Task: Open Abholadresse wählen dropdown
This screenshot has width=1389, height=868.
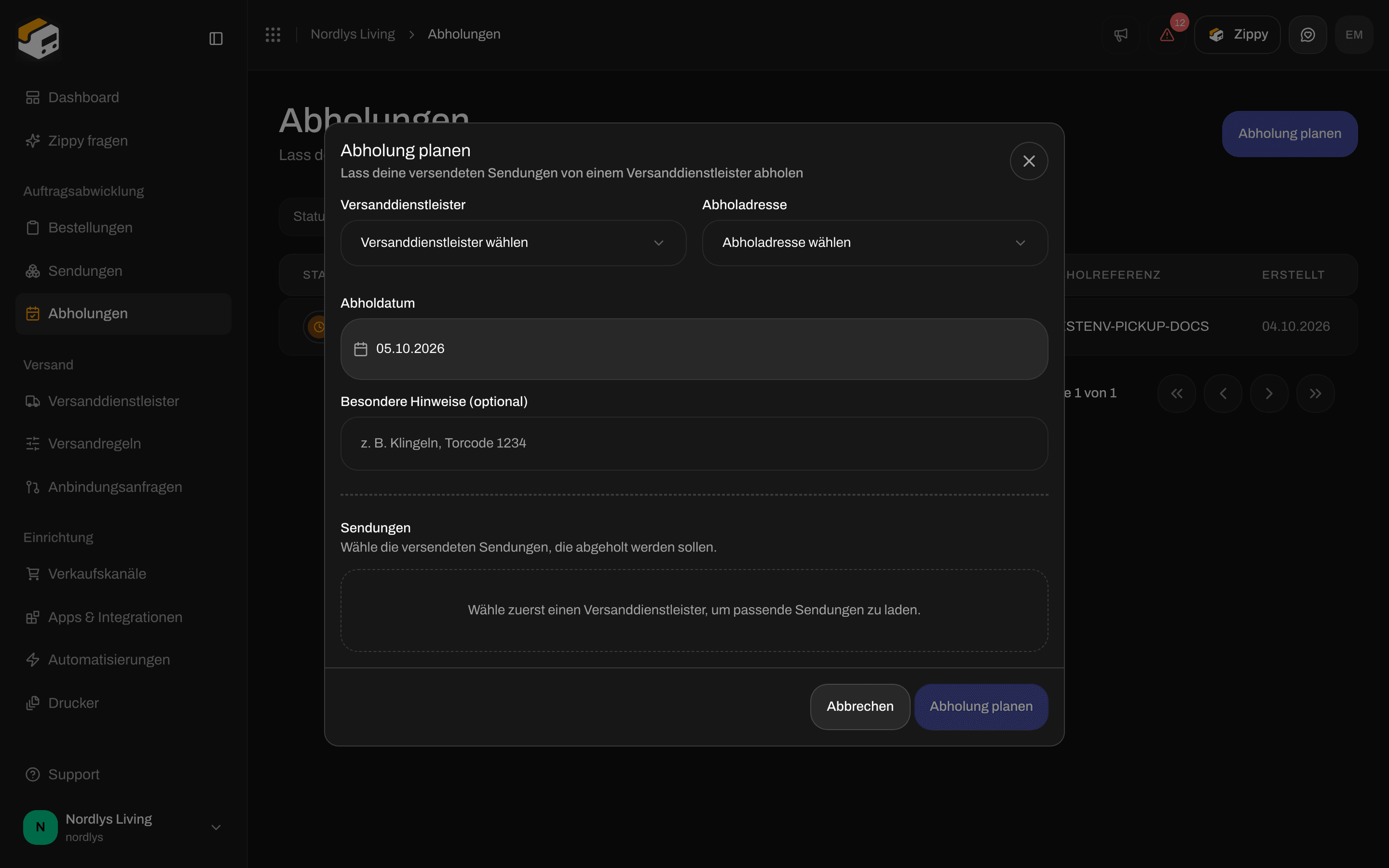Action: pos(875,243)
